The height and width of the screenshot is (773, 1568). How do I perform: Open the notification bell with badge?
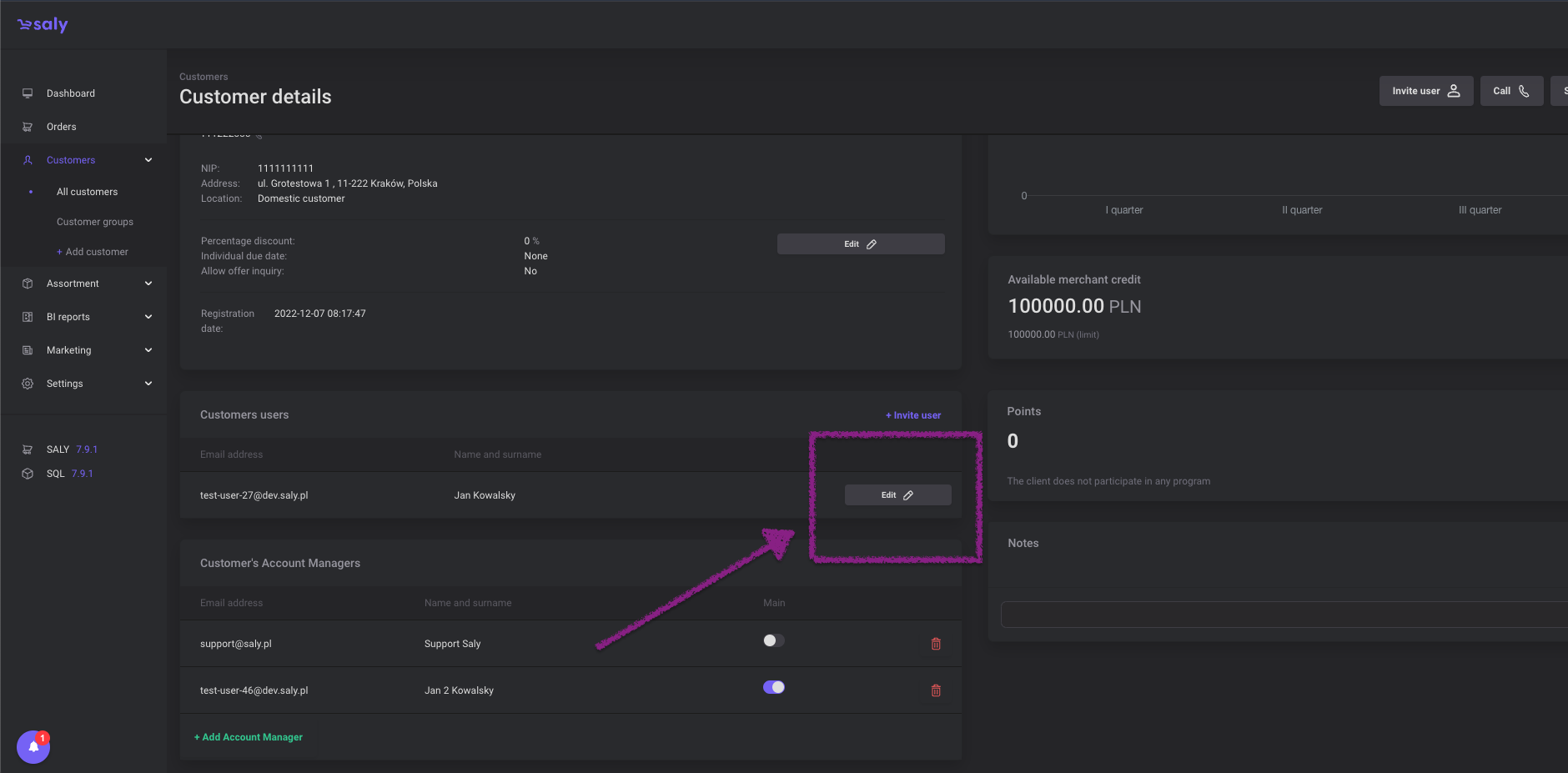33,746
